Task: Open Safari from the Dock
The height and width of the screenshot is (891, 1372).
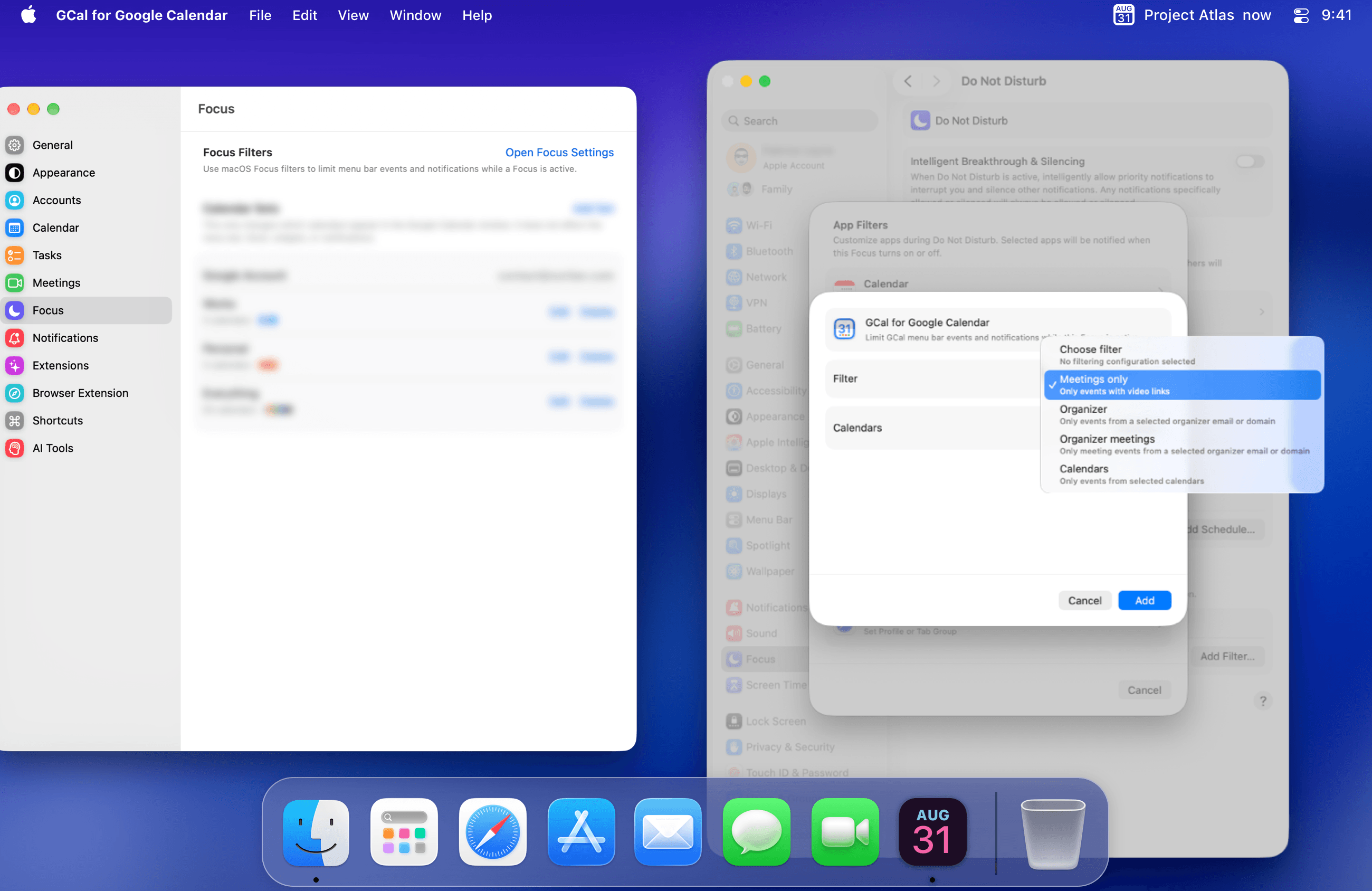Action: [x=492, y=832]
